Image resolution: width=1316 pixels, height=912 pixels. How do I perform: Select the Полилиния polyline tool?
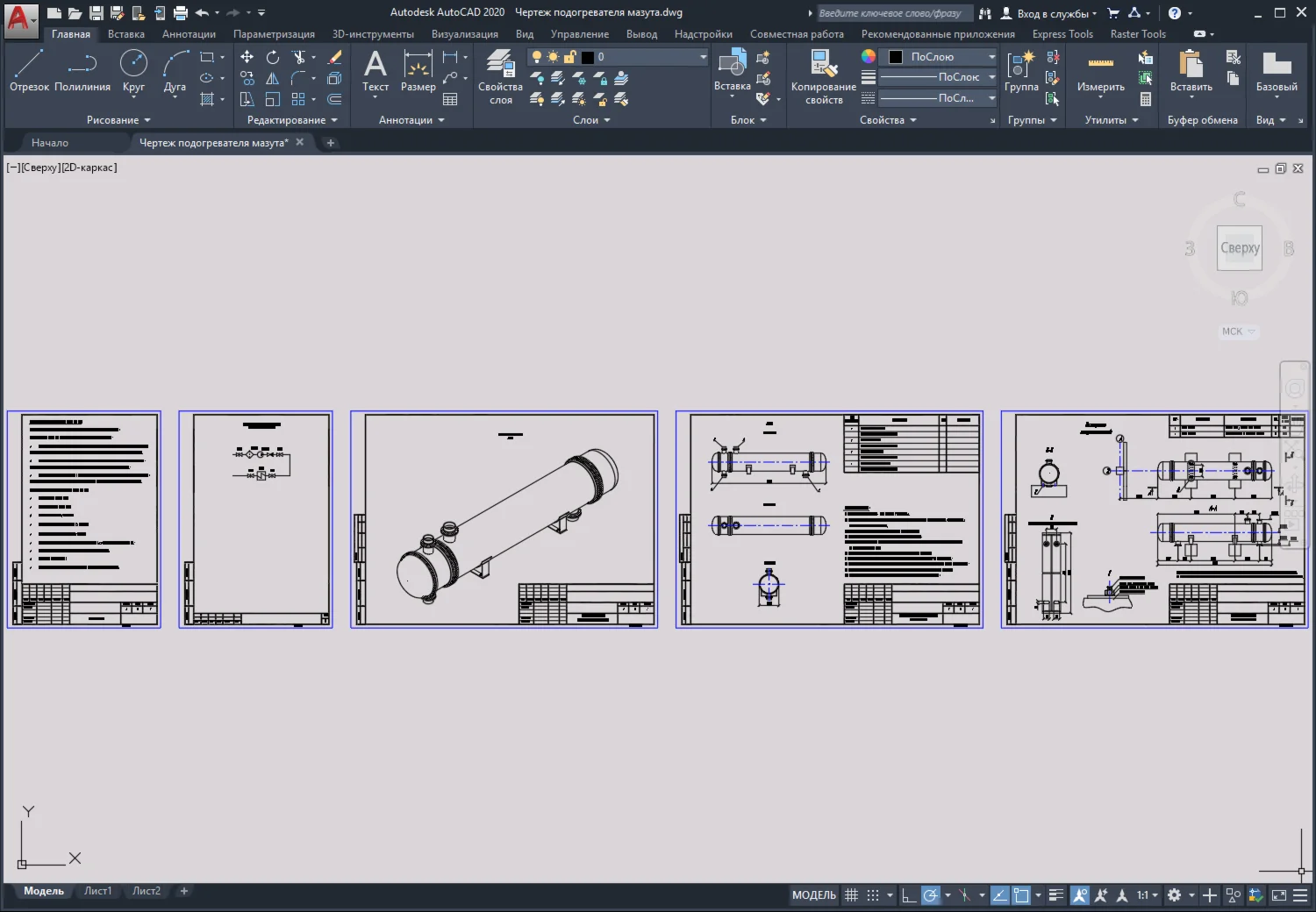point(82,70)
